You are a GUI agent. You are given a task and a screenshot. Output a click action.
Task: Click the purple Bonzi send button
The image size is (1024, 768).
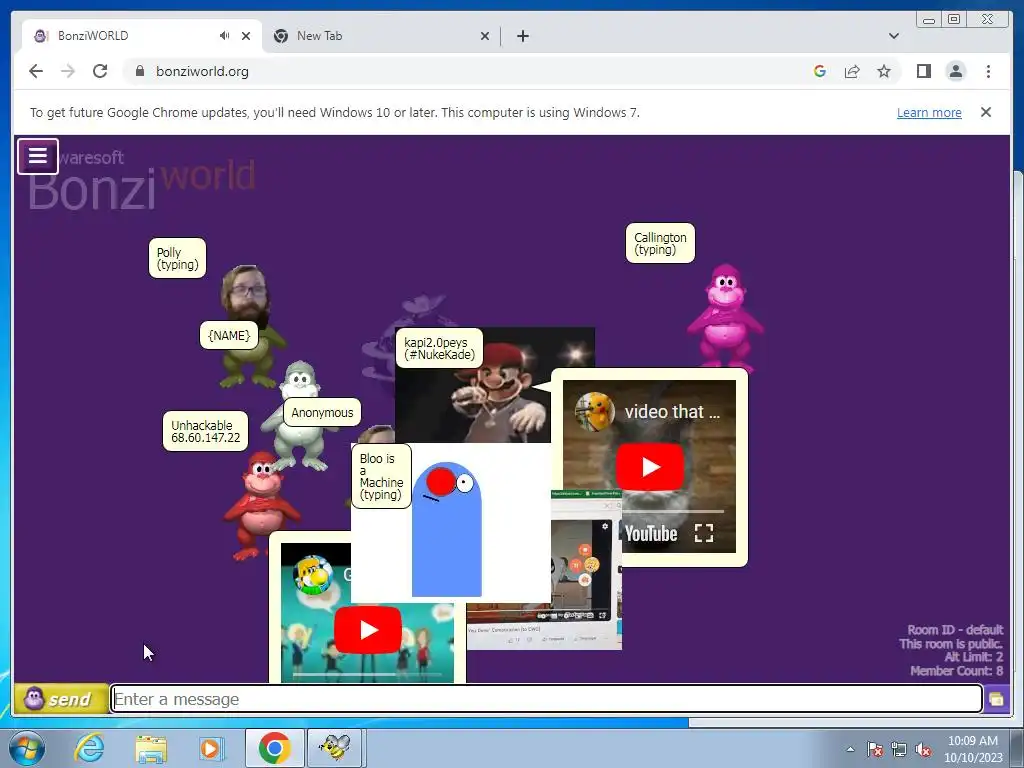click(x=61, y=699)
